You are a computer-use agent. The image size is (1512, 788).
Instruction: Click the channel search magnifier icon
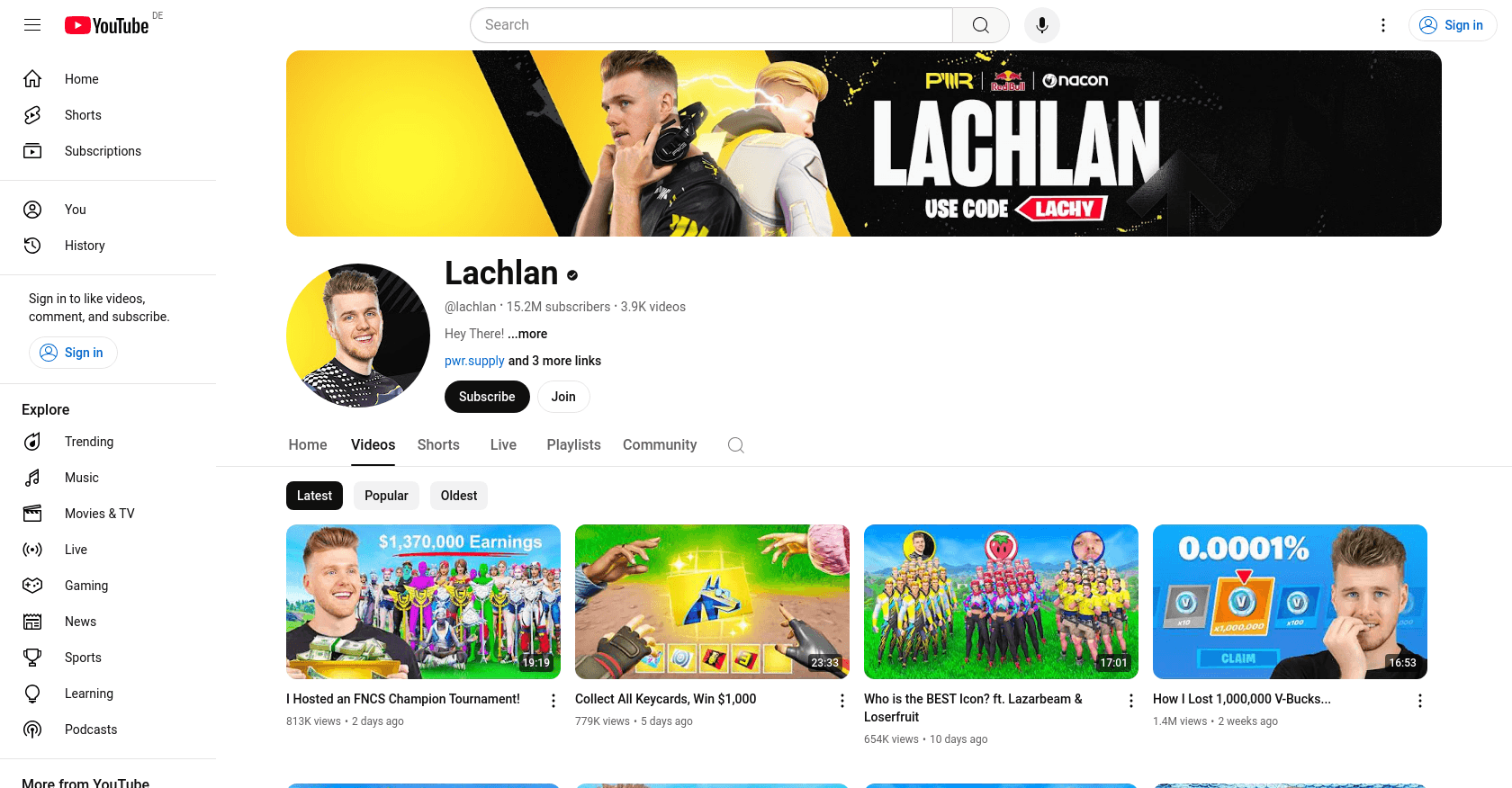click(x=735, y=445)
